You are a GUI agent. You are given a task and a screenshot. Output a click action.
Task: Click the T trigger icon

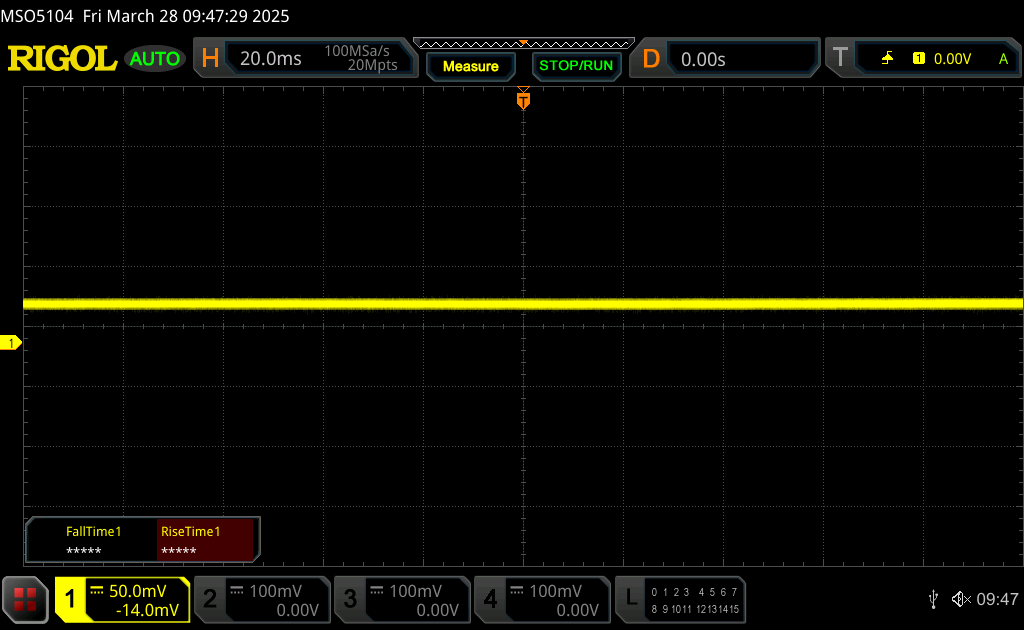pos(840,57)
